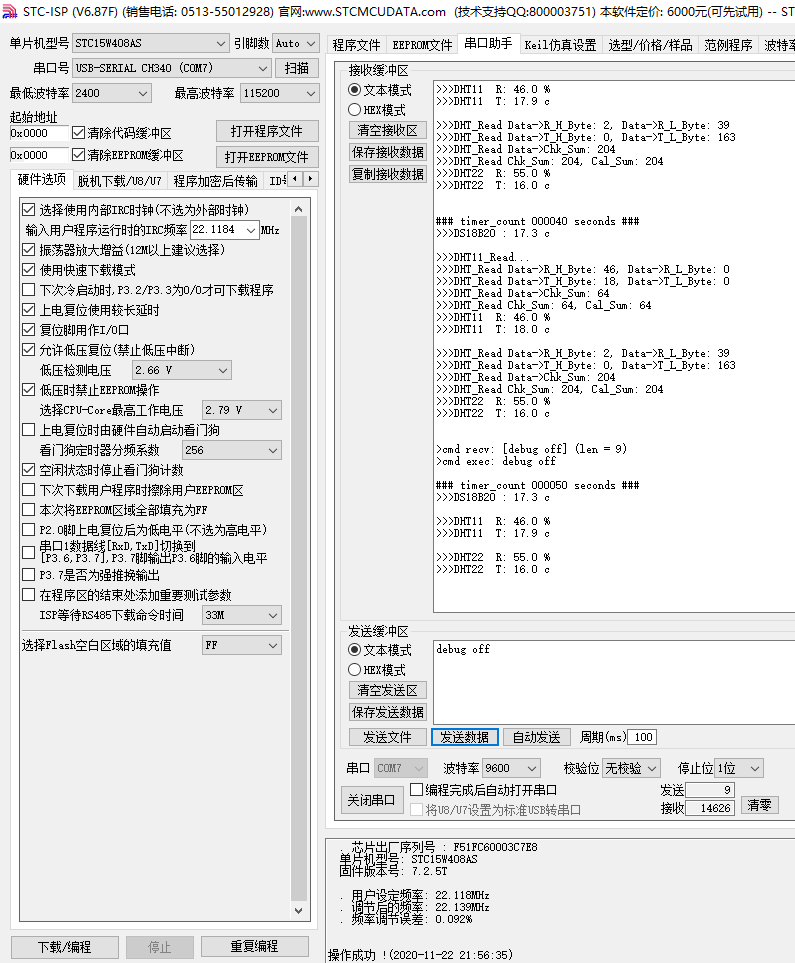Click the send buffer text area with debug off

(x=614, y=680)
